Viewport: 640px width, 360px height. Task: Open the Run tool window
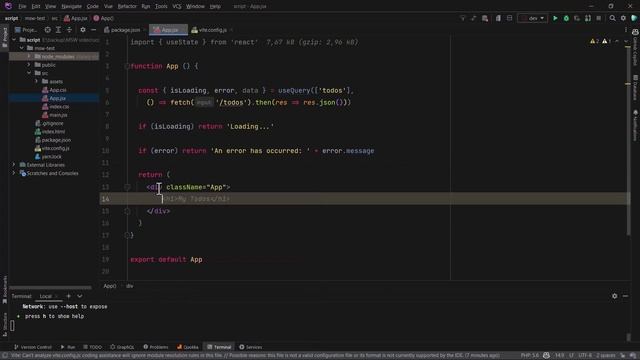(68, 347)
